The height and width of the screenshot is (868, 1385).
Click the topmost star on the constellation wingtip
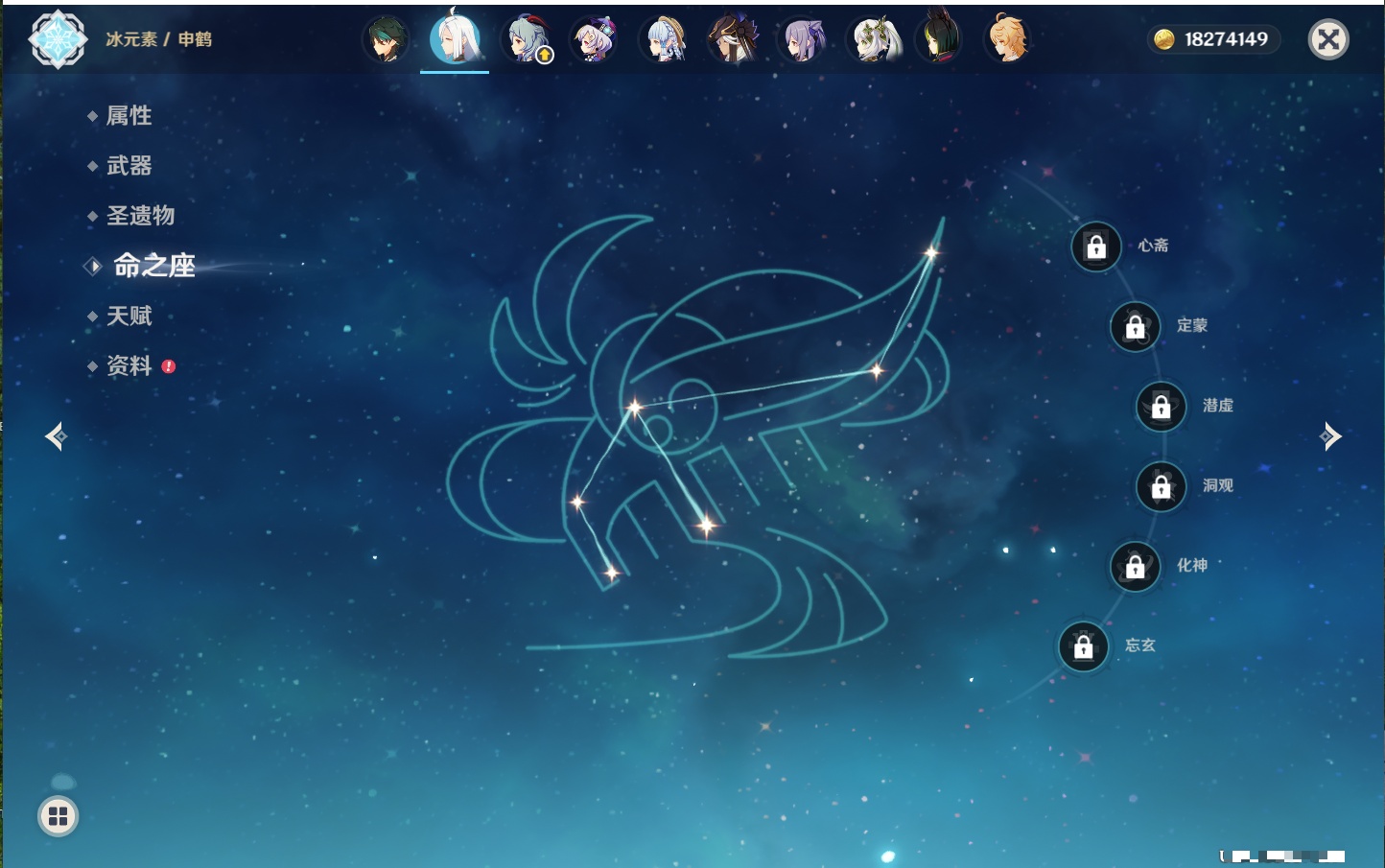coord(931,252)
